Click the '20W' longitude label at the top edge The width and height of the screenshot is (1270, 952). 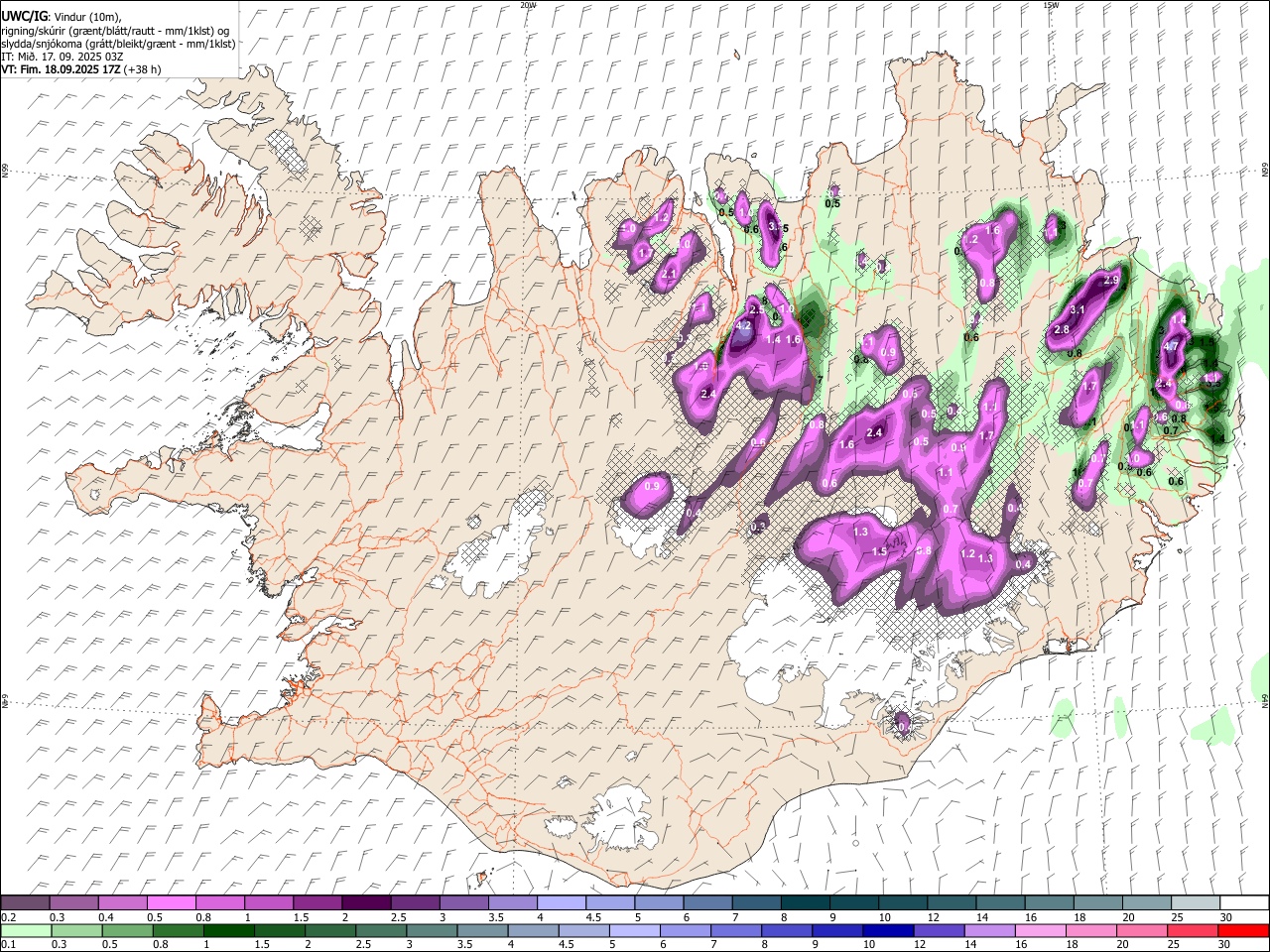(x=528, y=5)
